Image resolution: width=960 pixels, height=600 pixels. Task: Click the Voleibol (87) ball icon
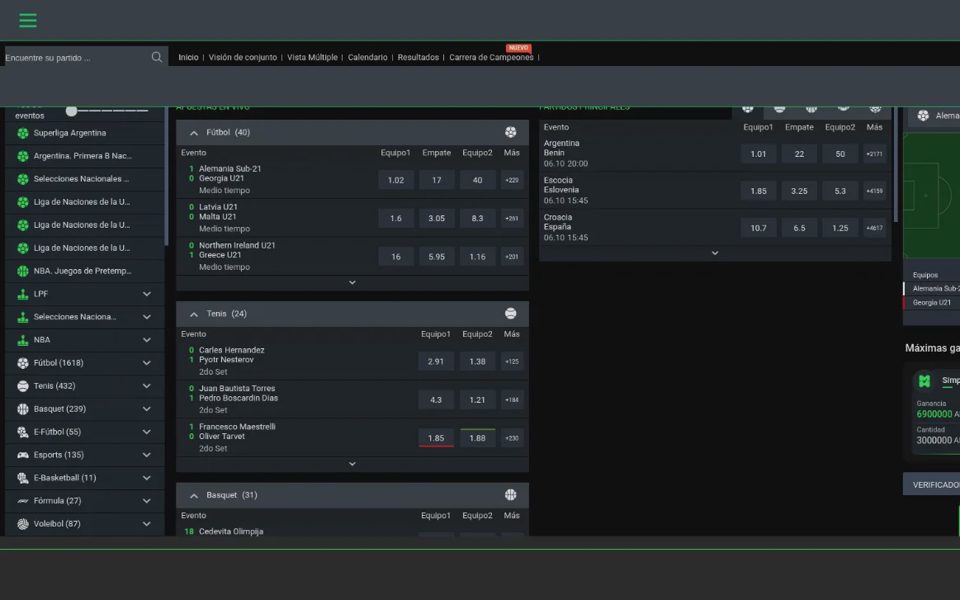[23, 523]
